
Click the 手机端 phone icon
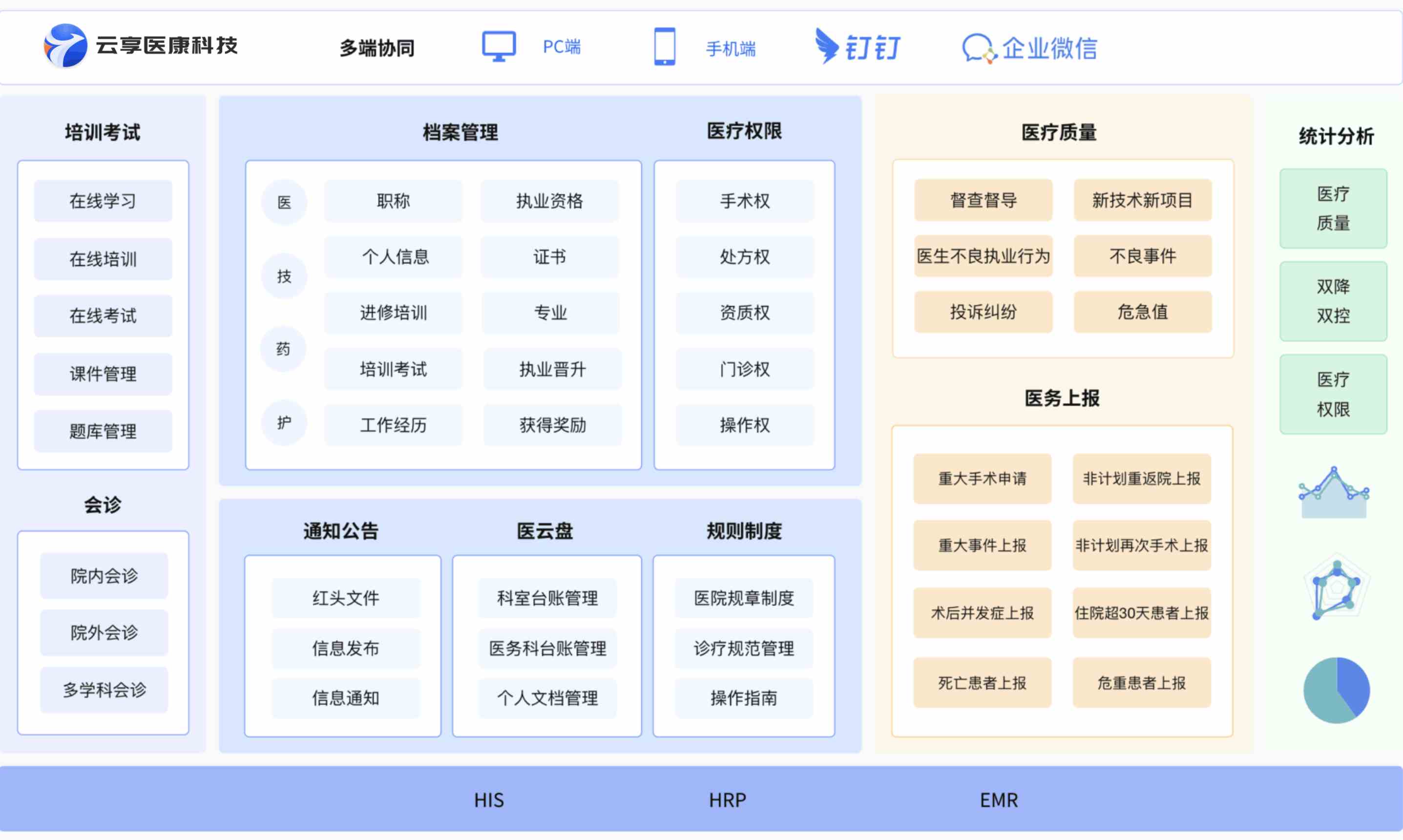tap(665, 46)
